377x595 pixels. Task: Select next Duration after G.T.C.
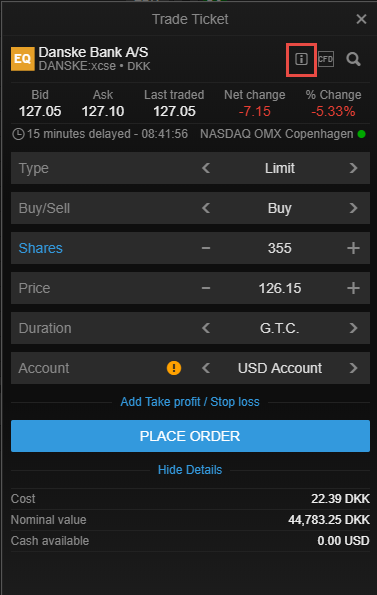(x=353, y=328)
